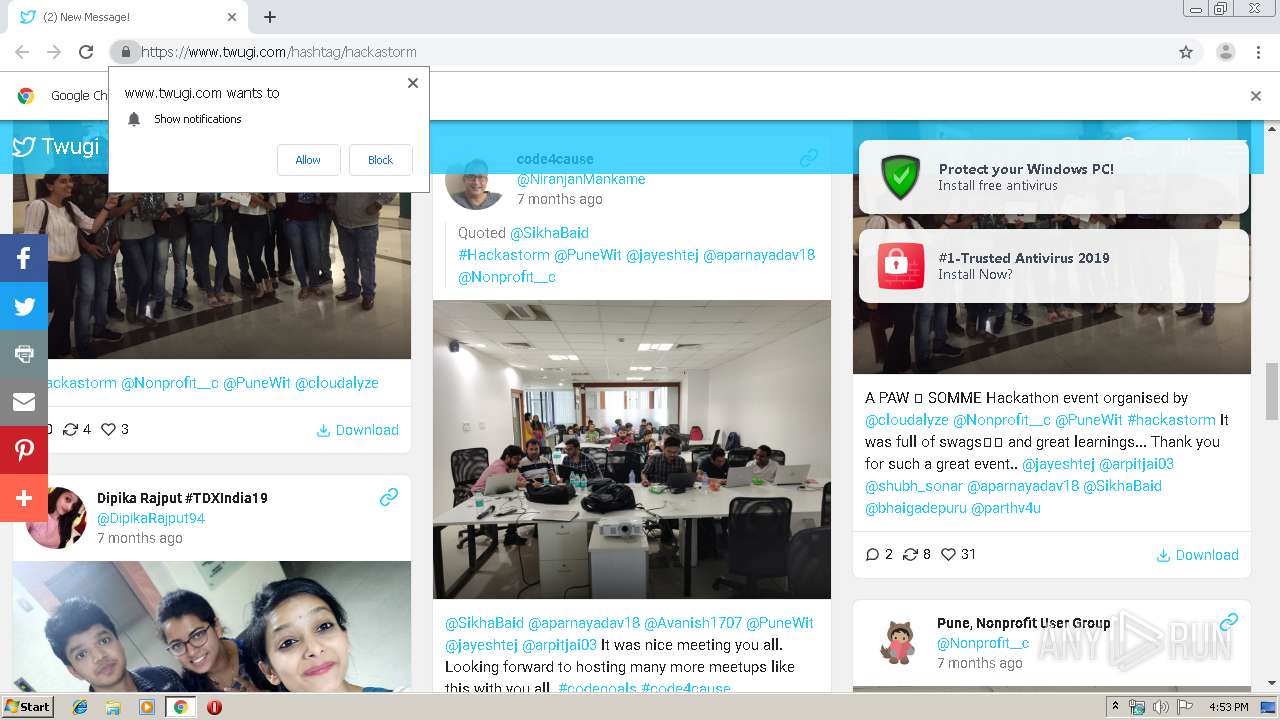Go back to the previous page
Screen dimensions: 1280x720
click(x=22, y=52)
